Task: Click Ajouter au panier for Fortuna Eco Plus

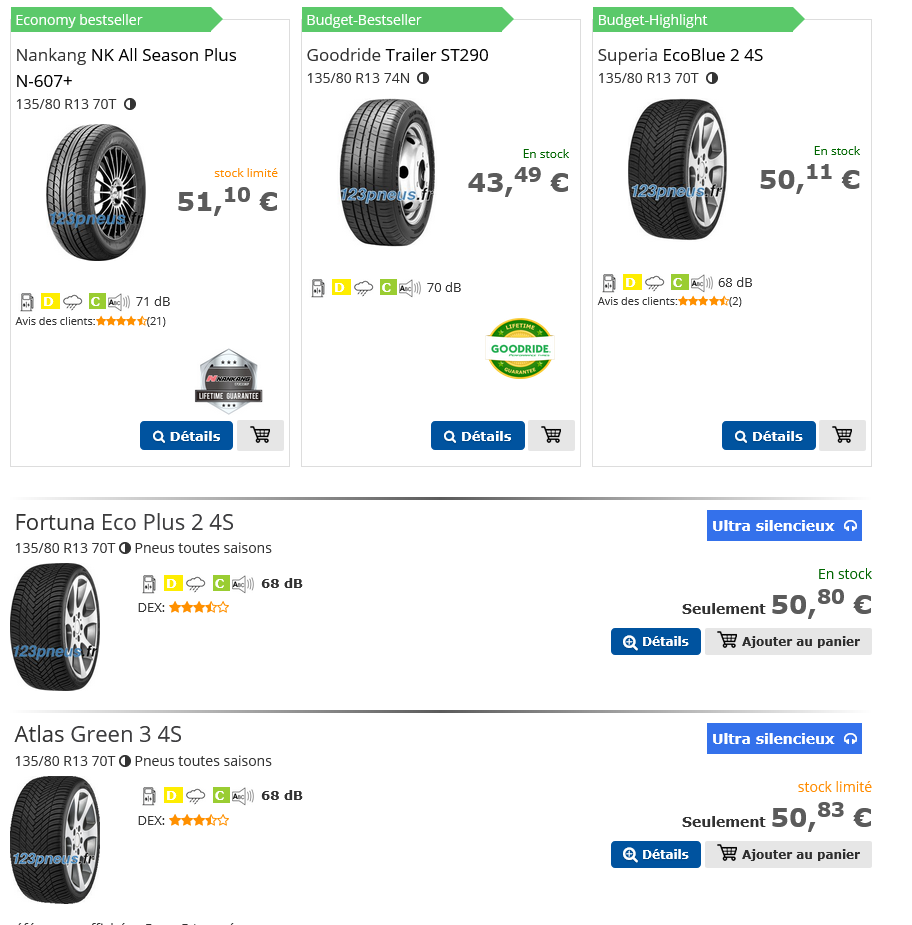Action: [x=788, y=642]
